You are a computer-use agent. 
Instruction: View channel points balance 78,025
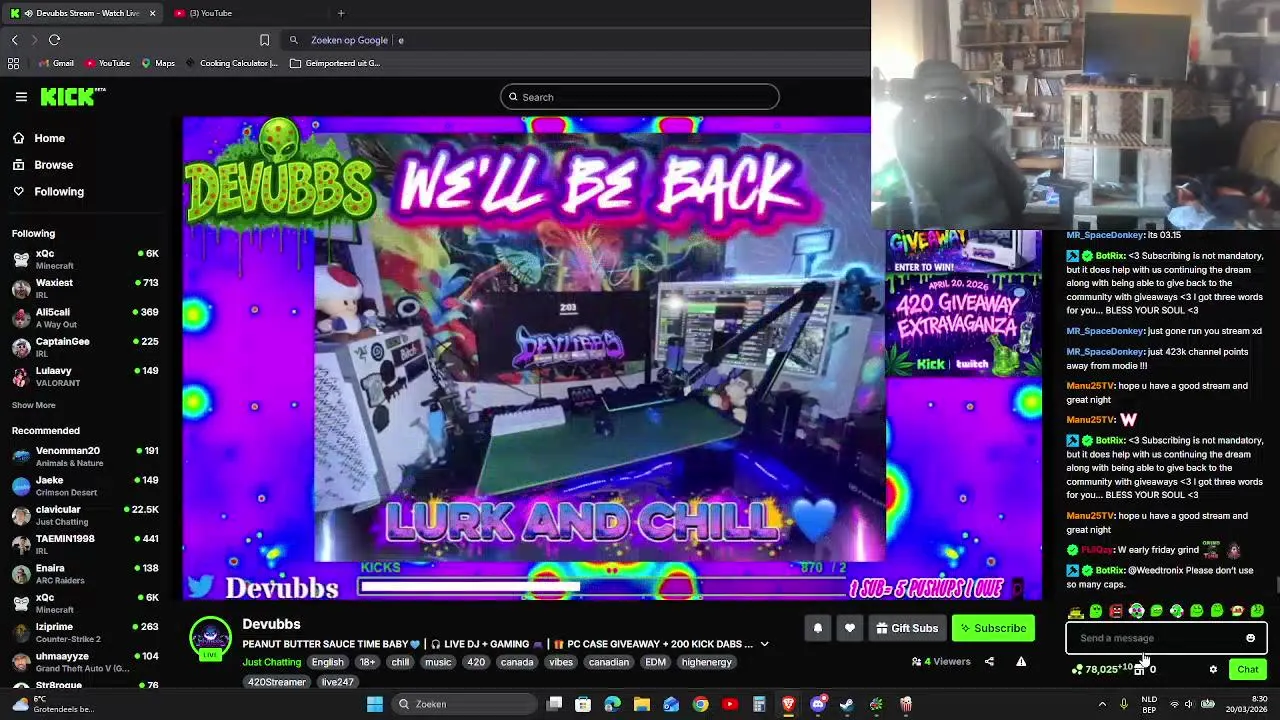[x=1102, y=670]
